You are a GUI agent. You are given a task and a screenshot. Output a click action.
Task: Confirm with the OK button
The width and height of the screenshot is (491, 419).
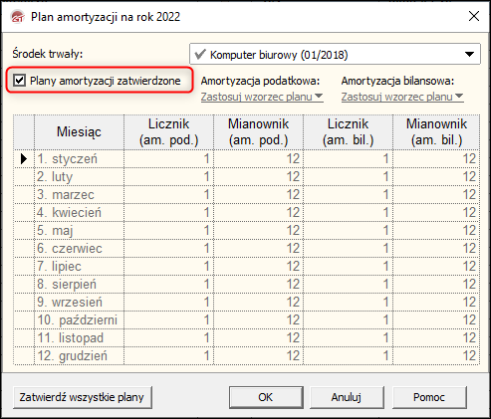click(266, 397)
